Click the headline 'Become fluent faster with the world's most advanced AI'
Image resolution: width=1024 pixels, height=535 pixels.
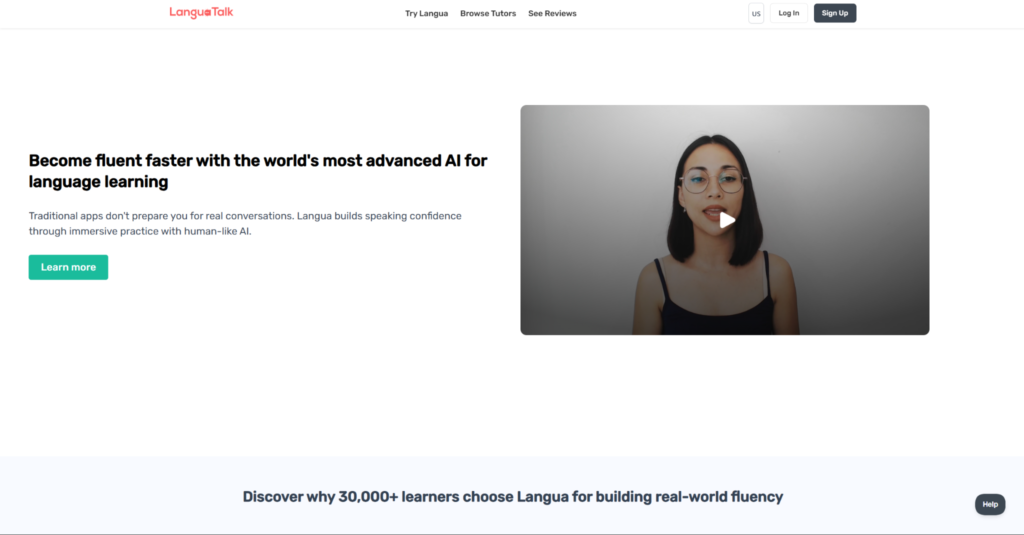[x=258, y=171]
